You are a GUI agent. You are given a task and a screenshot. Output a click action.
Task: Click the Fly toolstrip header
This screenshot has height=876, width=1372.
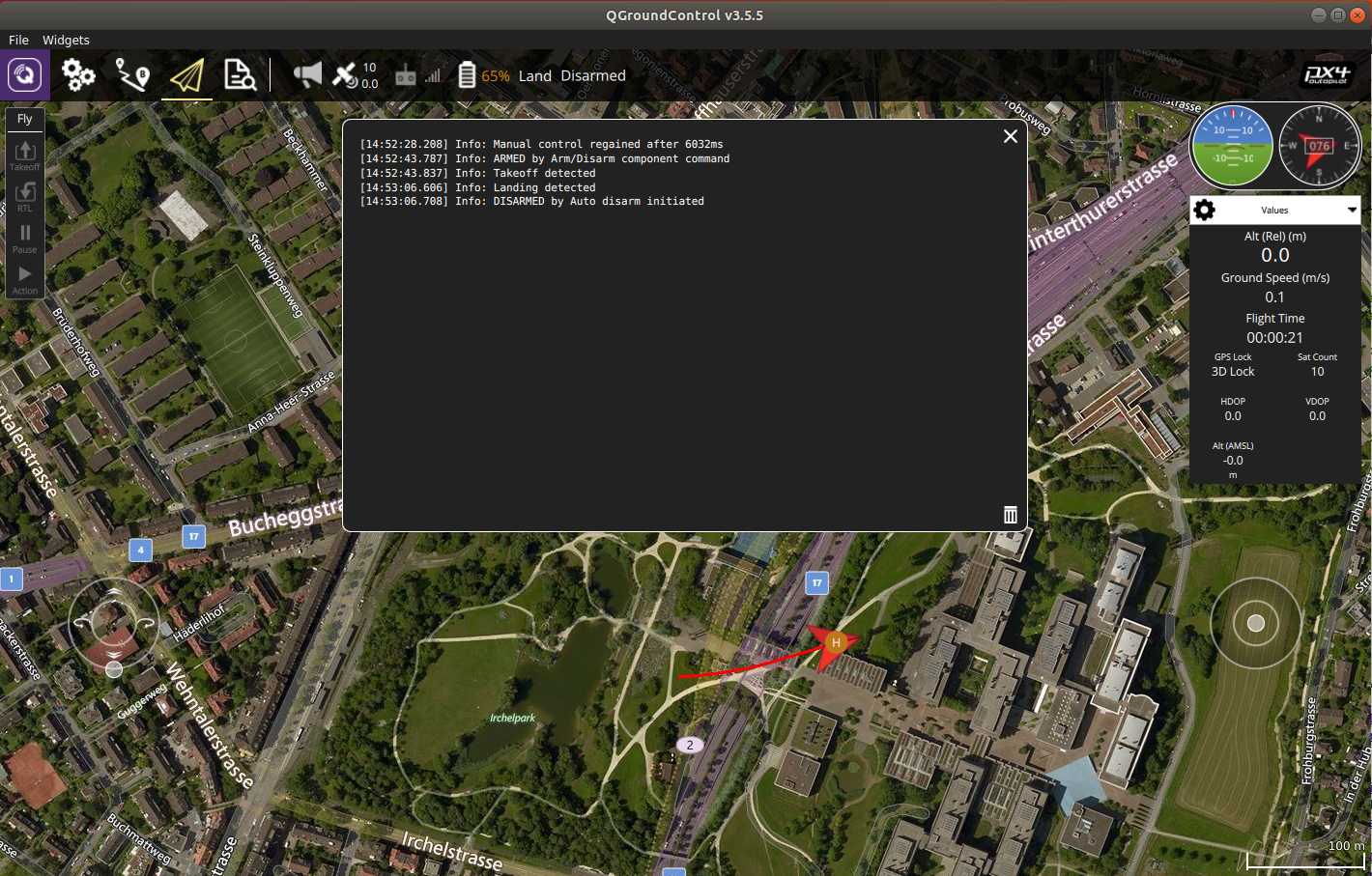pyautogui.click(x=25, y=119)
